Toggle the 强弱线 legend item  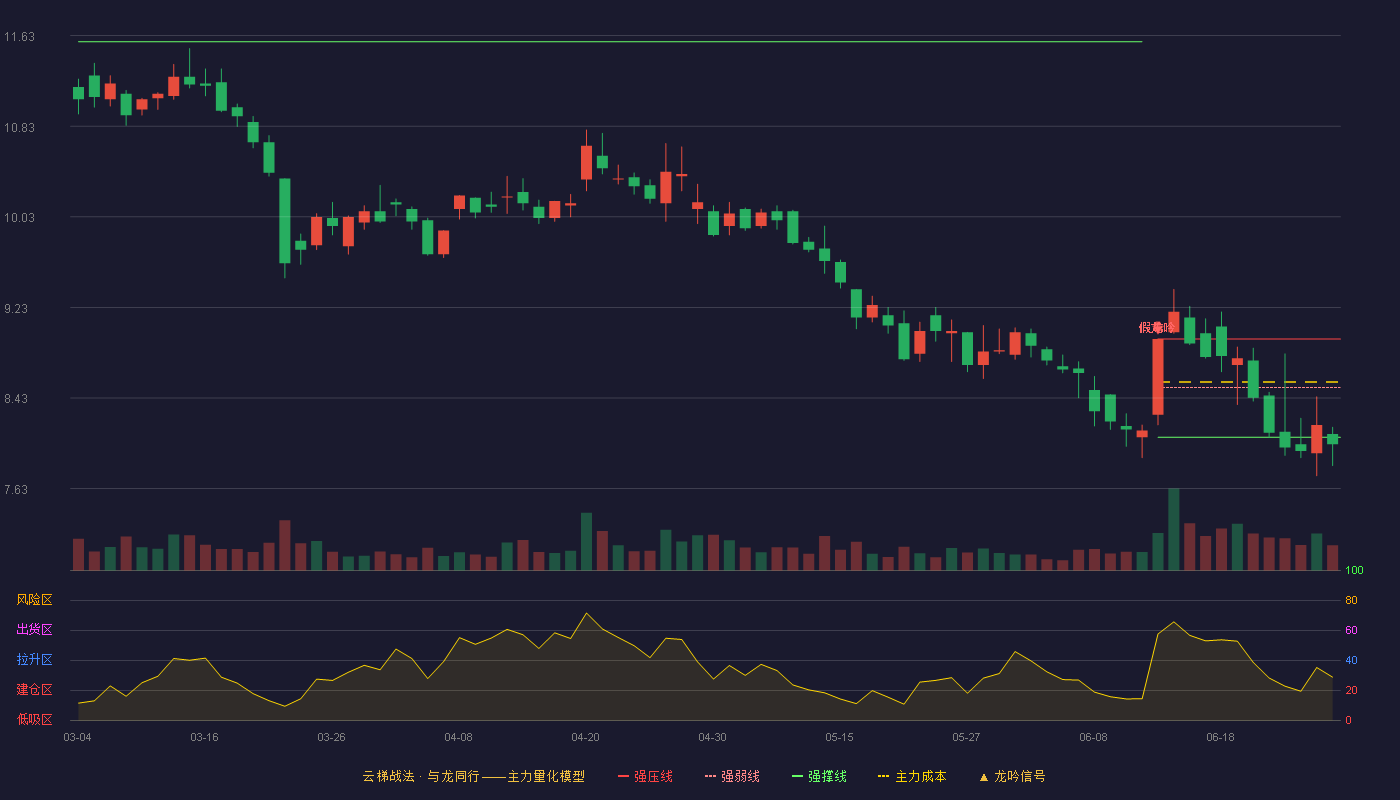point(733,776)
